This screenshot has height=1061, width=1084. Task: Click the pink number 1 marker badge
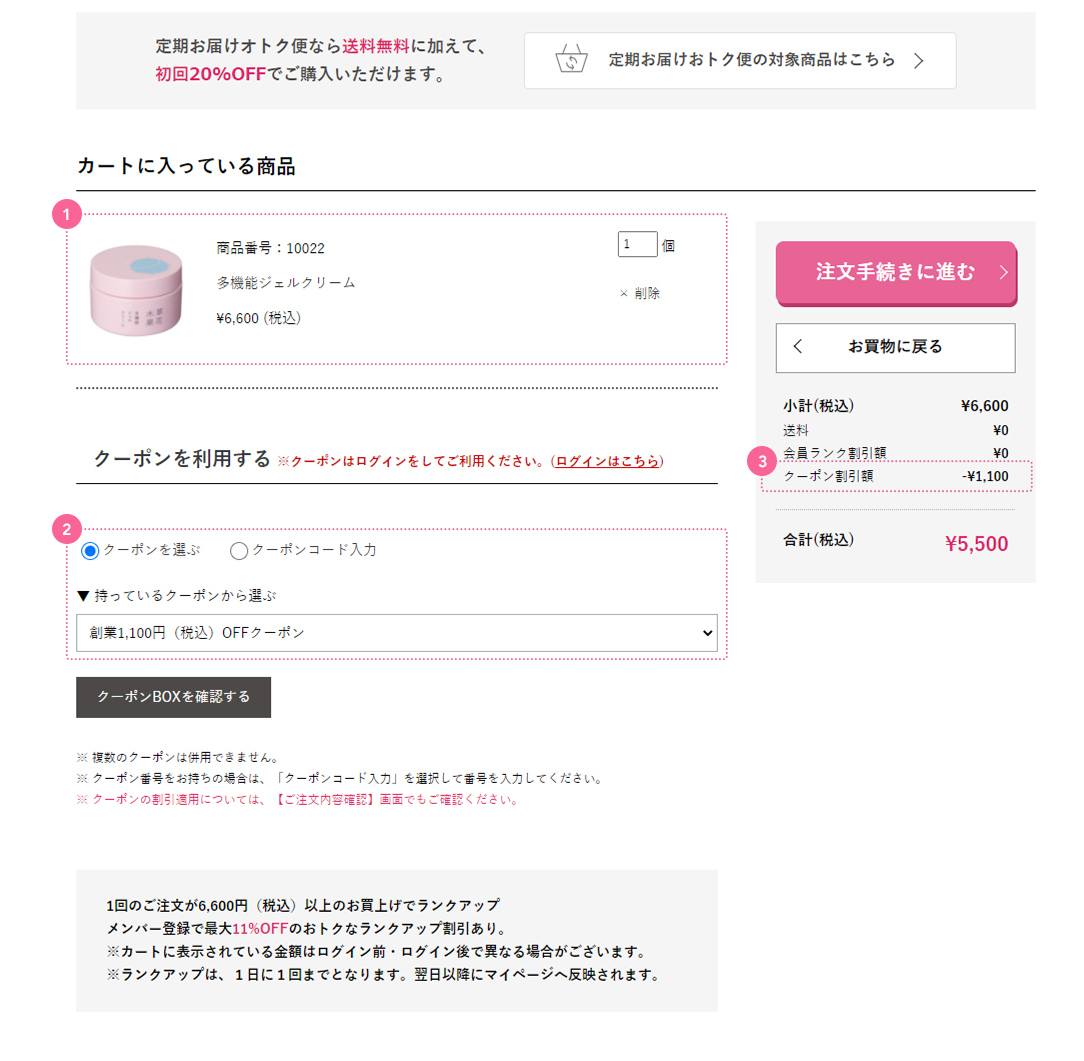(67, 214)
